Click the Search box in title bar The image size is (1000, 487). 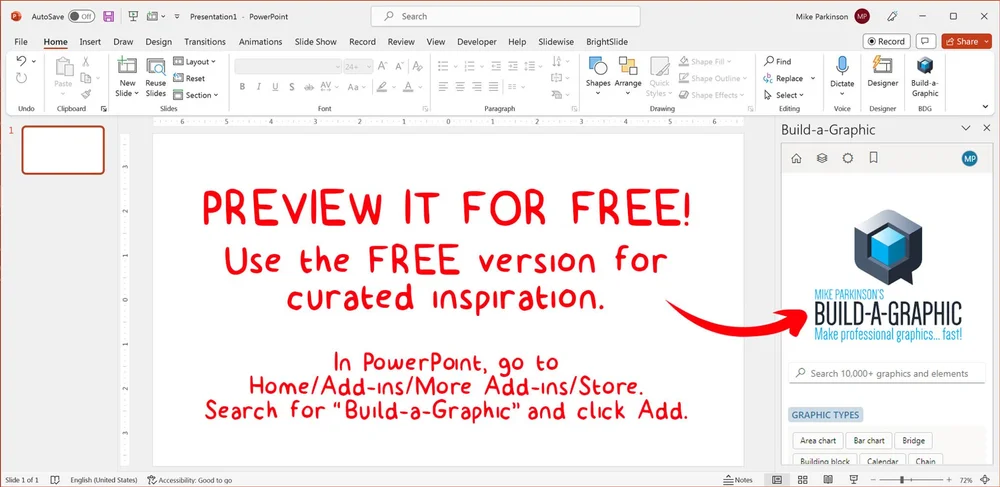(505, 17)
